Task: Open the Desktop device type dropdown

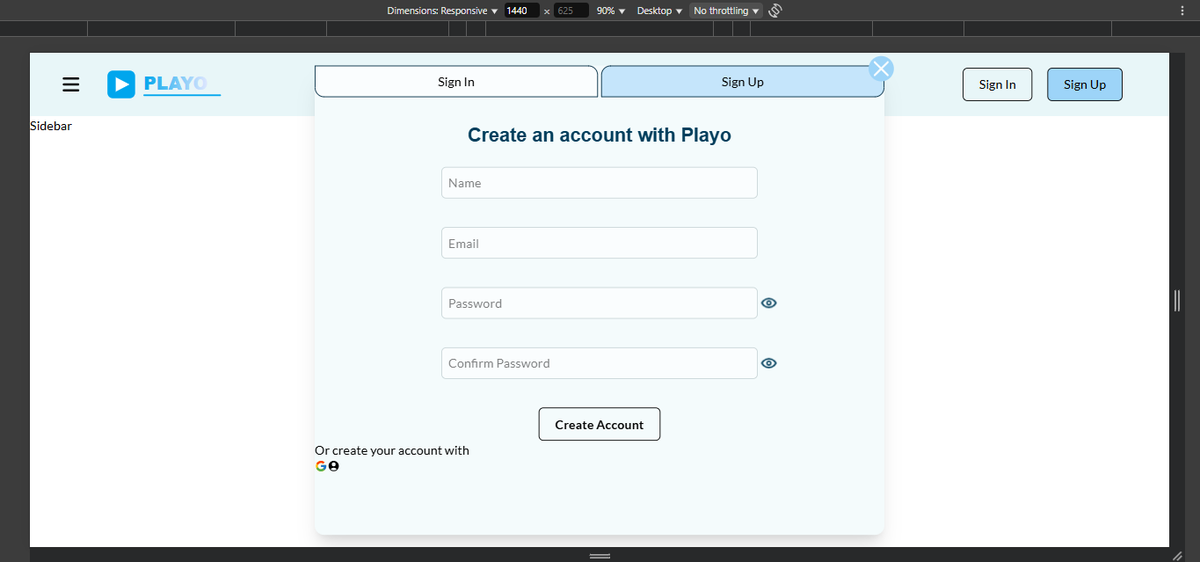Action: [659, 10]
